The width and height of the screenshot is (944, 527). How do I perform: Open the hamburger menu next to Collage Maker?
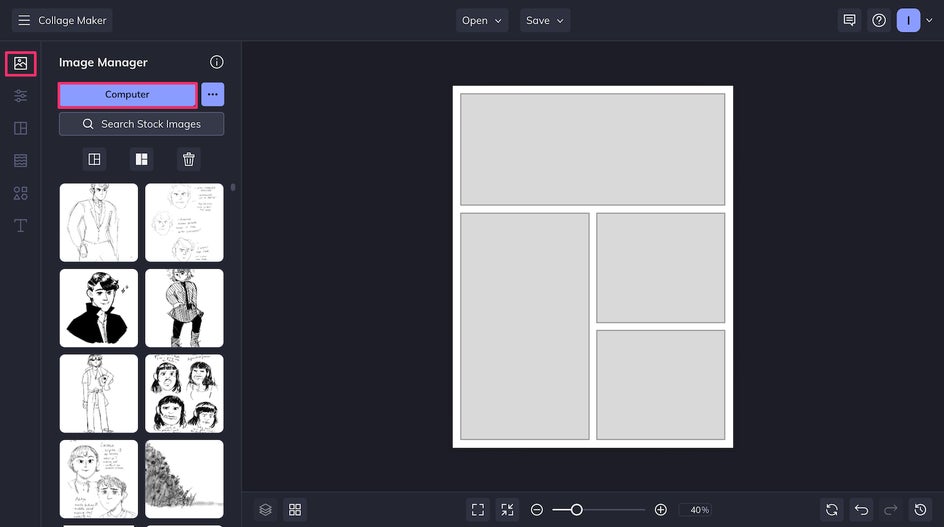pos(24,20)
